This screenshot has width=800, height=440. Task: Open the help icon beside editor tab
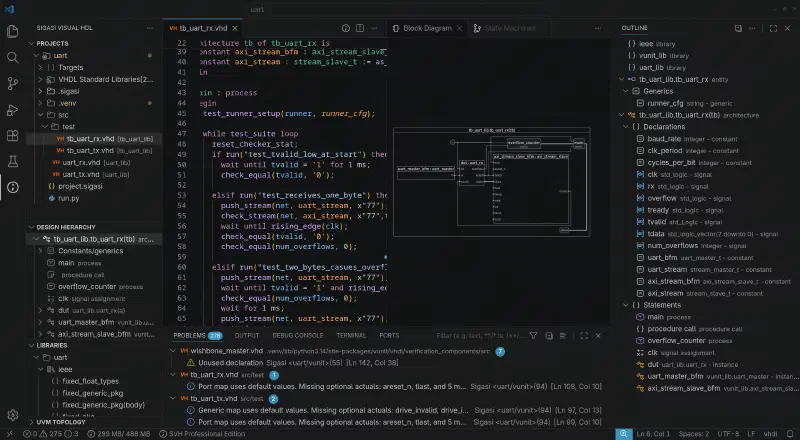click(x=345, y=28)
